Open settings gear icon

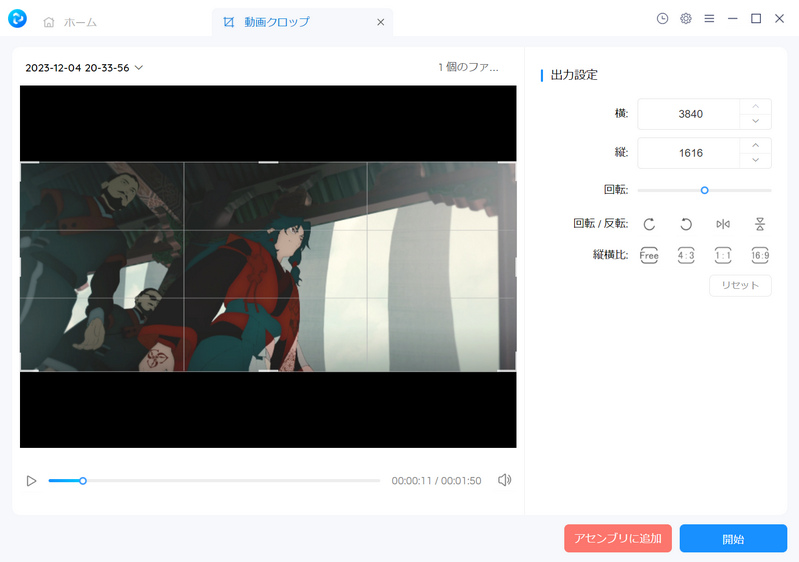point(686,19)
